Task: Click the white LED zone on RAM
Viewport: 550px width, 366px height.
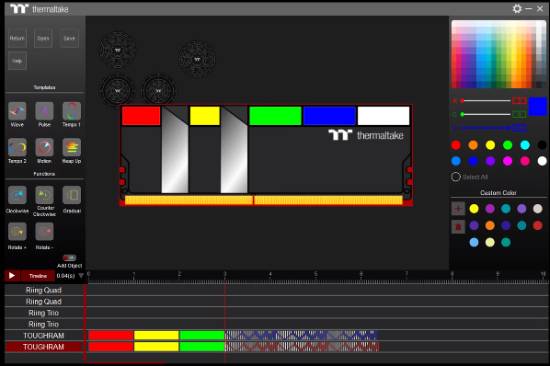Action: tap(383, 116)
